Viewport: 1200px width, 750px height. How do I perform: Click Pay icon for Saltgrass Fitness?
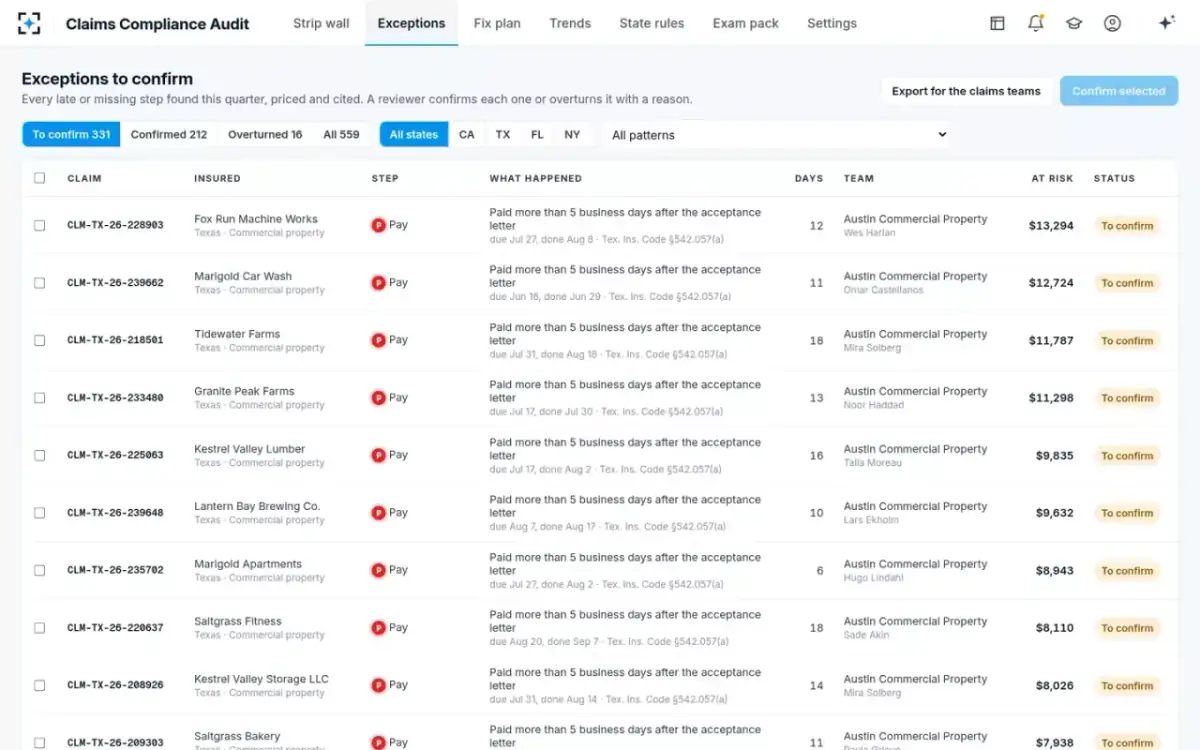[378, 628]
